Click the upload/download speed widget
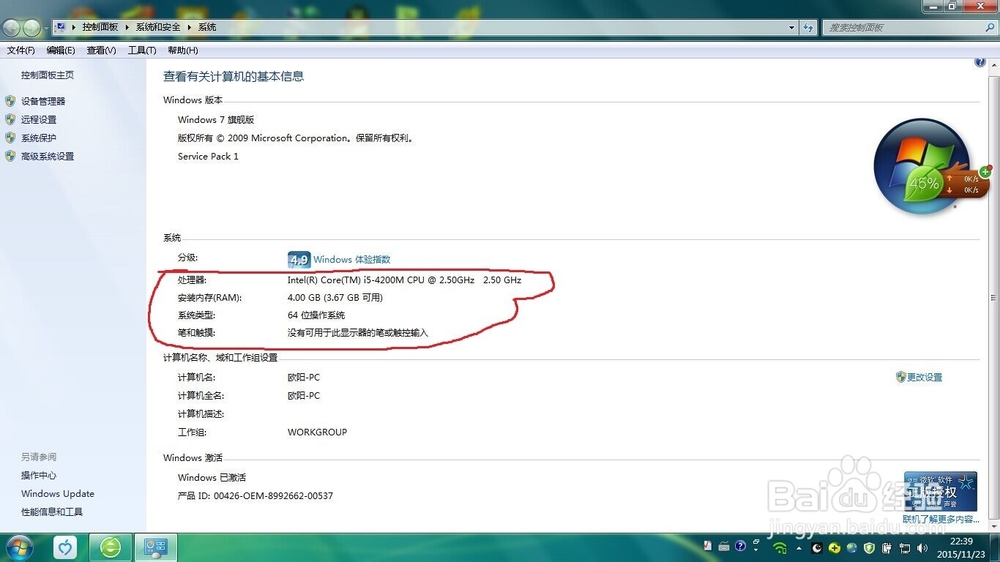The height and width of the screenshot is (562, 1000). [x=966, y=184]
